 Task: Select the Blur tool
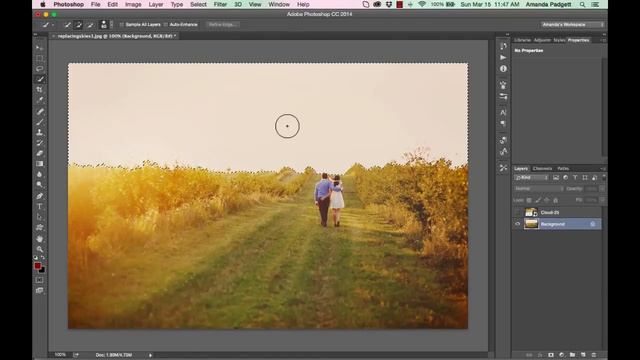(40, 174)
